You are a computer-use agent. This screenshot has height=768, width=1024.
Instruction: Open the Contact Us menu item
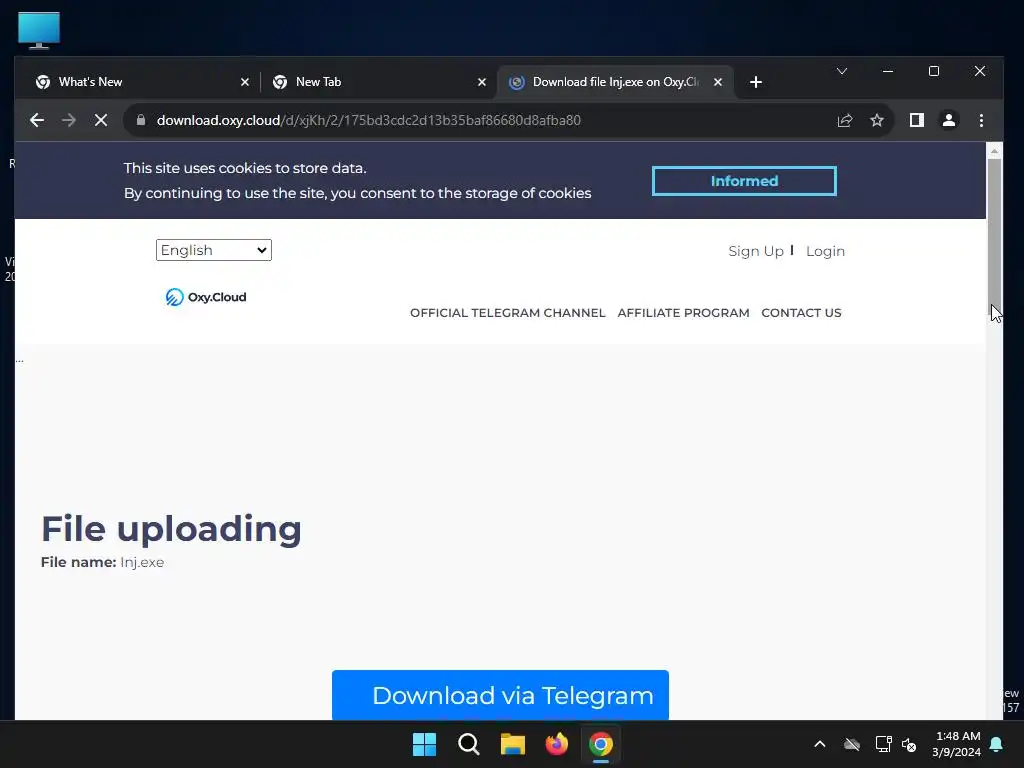(x=801, y=313)
